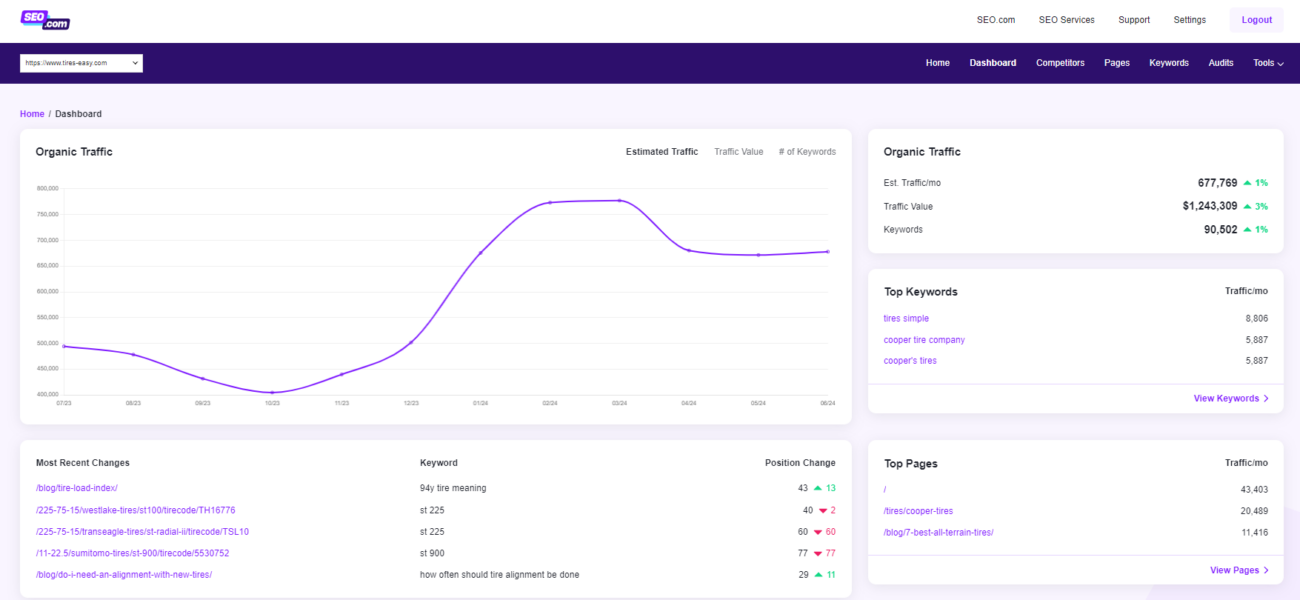Open the 'cooper tire company' keyword link
1300x600 pixels.
coord(923,339)
